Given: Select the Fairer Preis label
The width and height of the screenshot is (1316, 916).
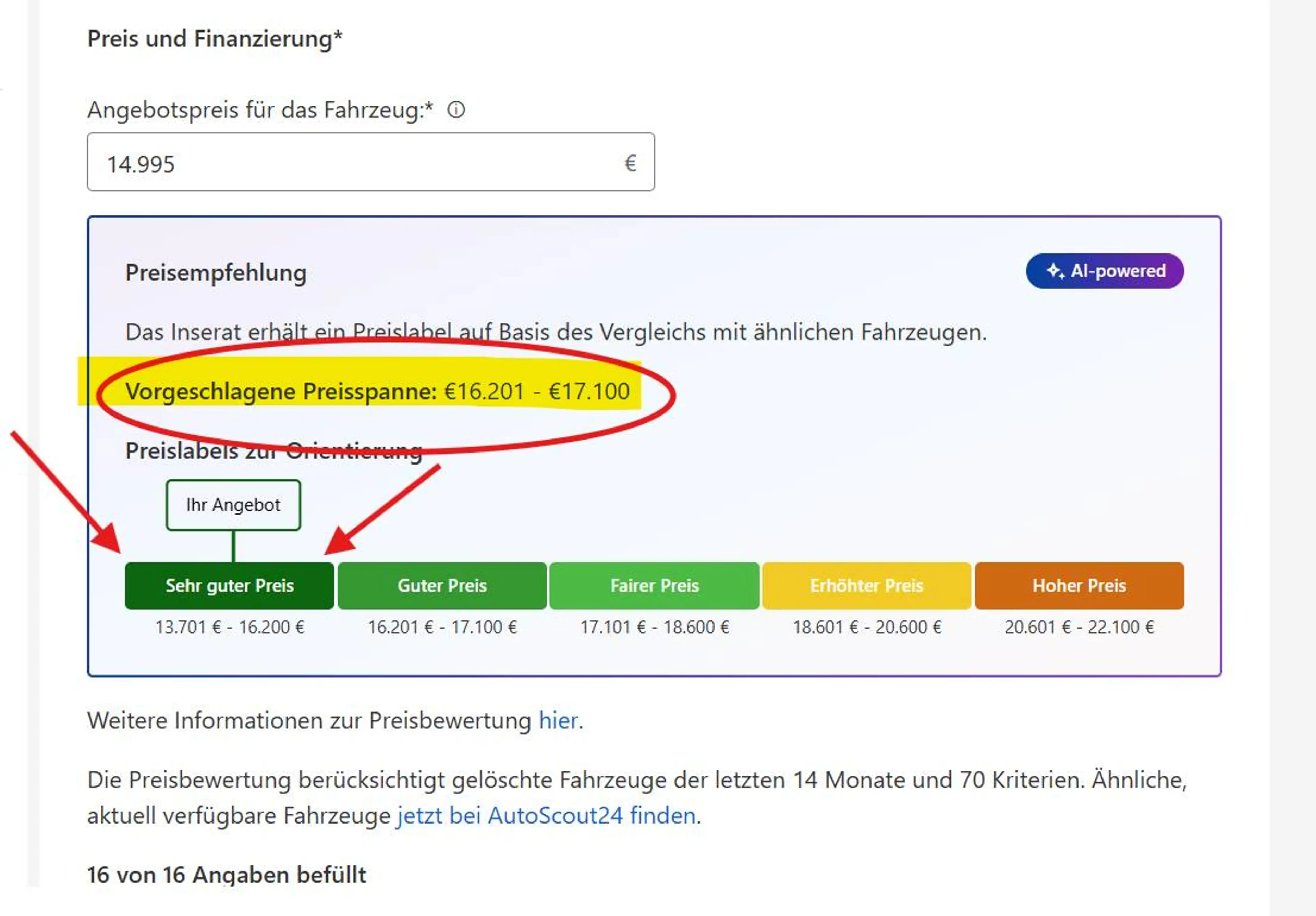Looking at the screenshot, I should tap(655, 585).
